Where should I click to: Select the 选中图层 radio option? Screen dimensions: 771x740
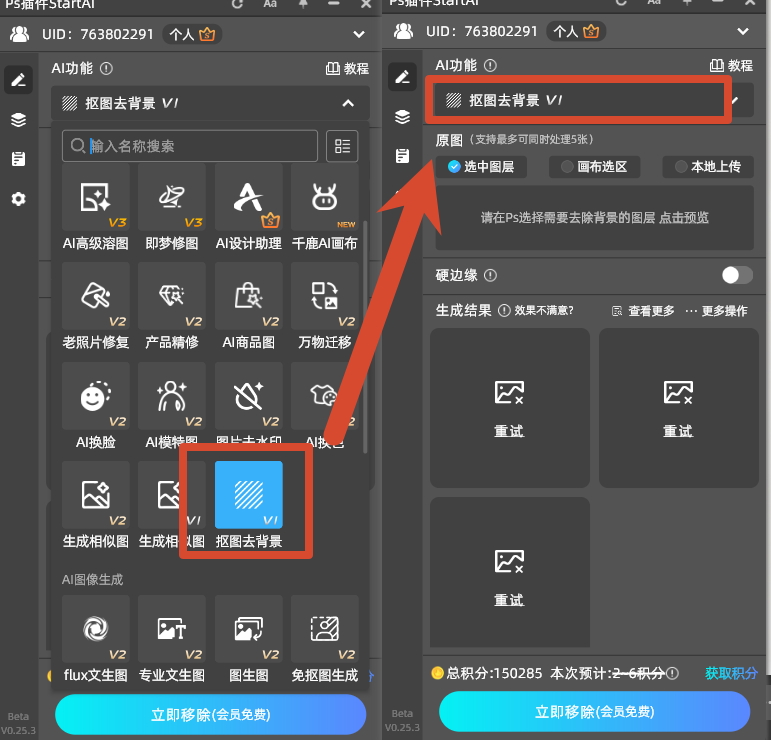[x=481, y=167]
